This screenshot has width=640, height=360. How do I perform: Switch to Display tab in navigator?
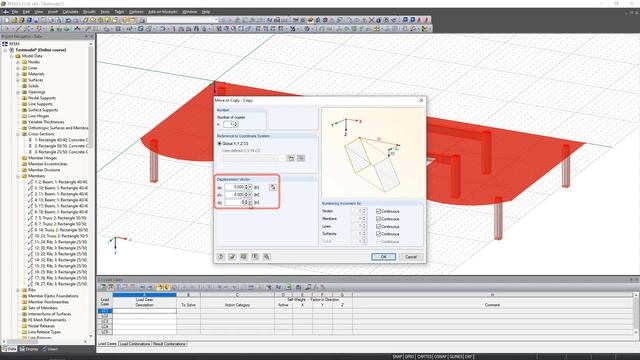coord(29,349)
